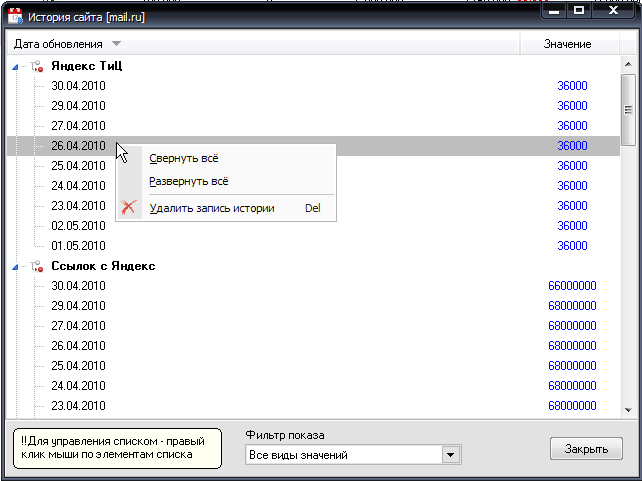The height and width of the screenshot is (481, 642).
Task: Click the calendar icon in the title bar
Action: point(14,17)
